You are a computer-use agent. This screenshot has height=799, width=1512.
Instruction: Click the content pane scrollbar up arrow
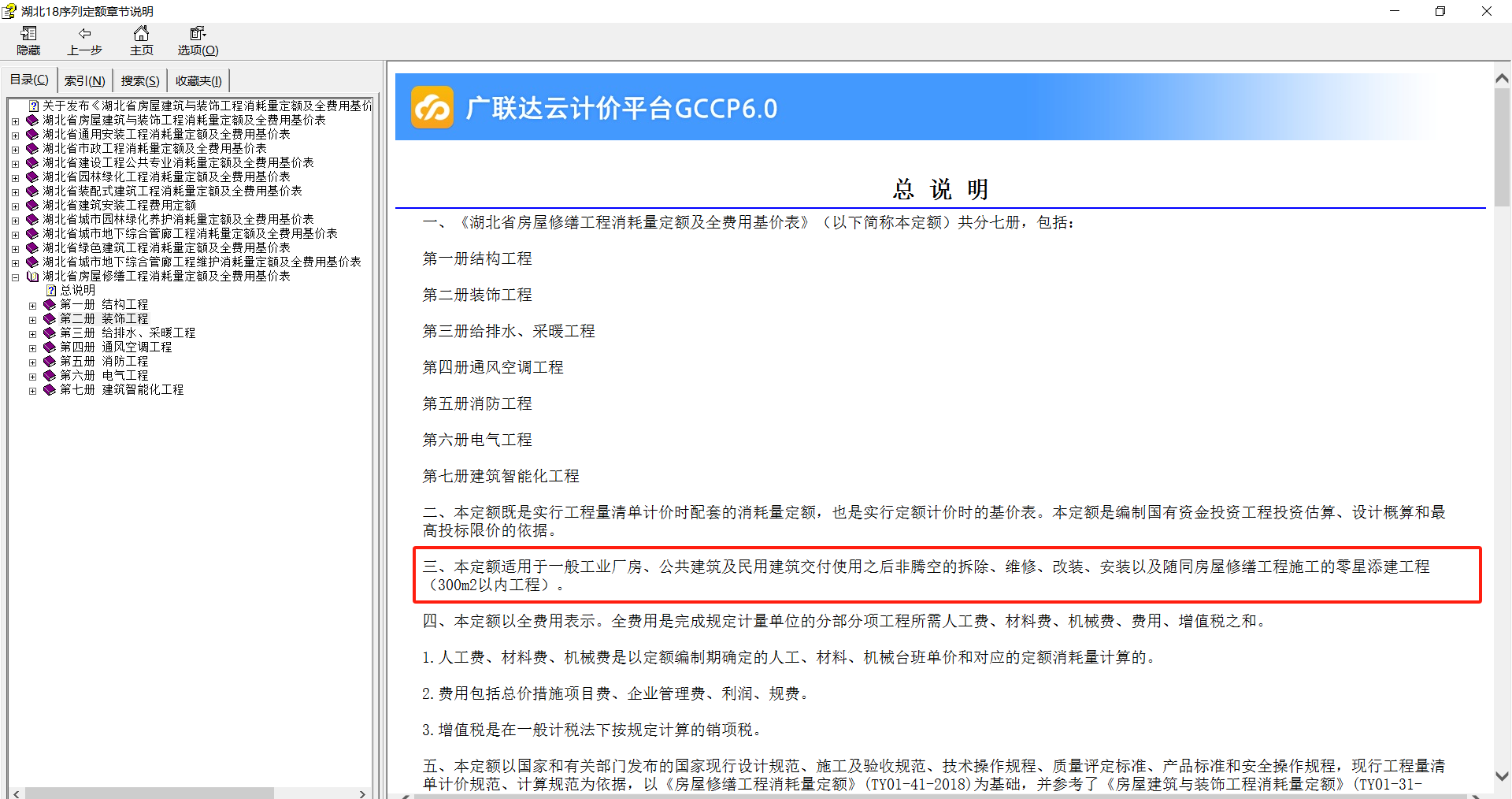coord(1502,78)
